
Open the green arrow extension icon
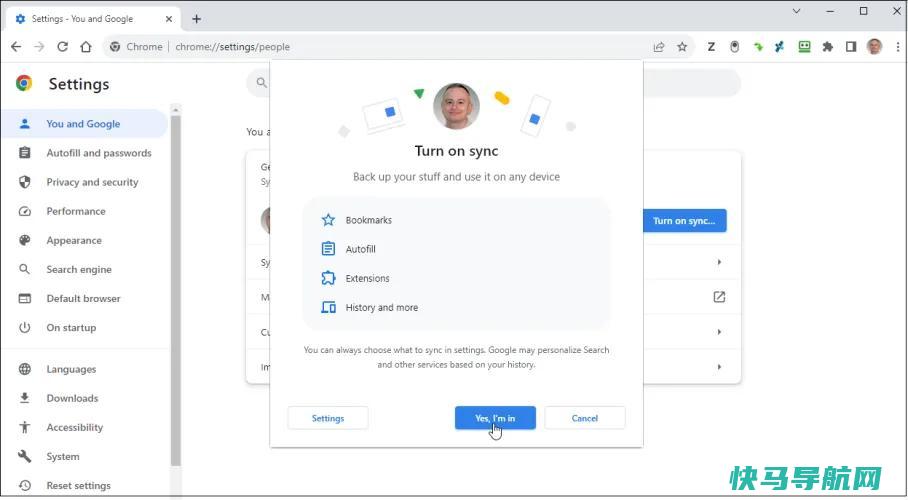[x=758, y=47]
